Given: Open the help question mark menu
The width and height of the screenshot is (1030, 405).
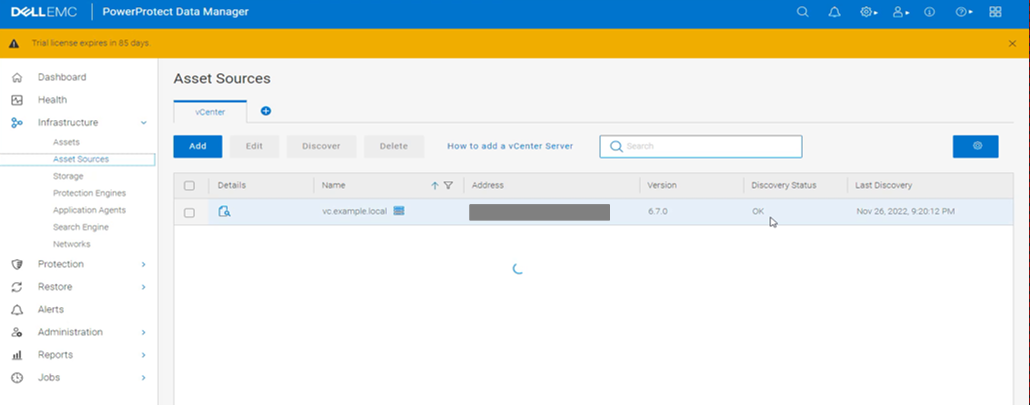Looking at the screenshot, I should tap(963, 12).
